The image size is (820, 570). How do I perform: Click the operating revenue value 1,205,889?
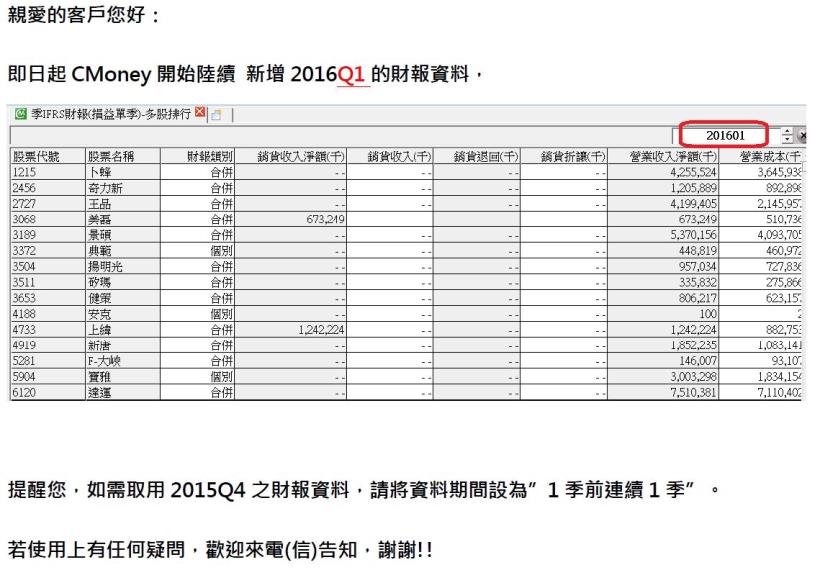coord(693,188)
